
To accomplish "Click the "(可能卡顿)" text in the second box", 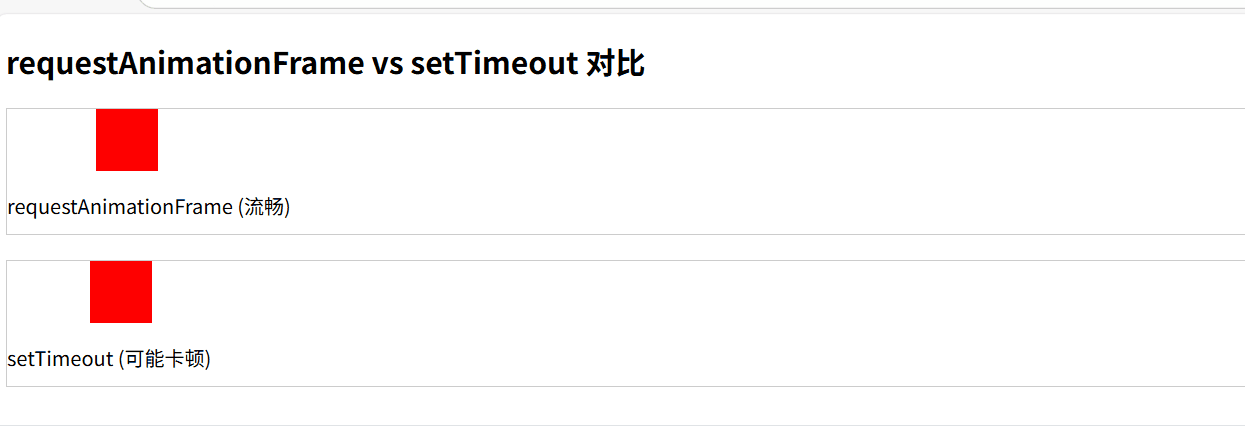I will (x=165, y=359).
